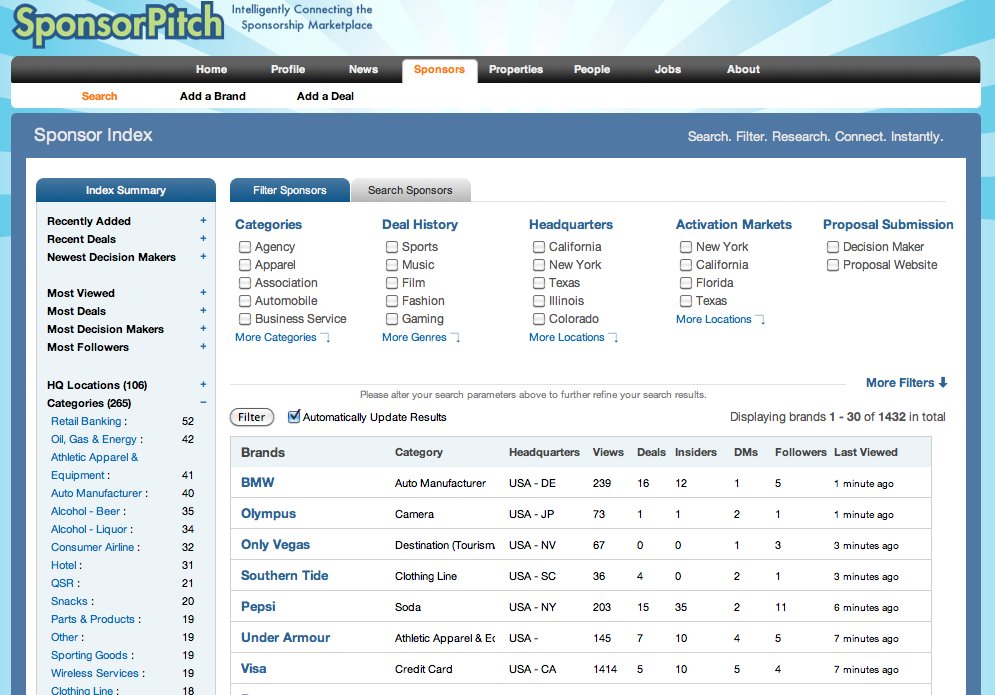Open the Home menu item
This screenshot has width=995, height=695.
(211, 69)
